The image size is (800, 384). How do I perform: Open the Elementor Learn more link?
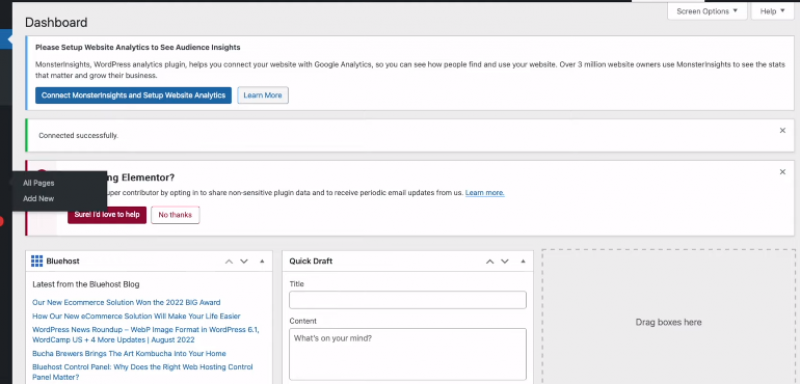coord(485,193)
